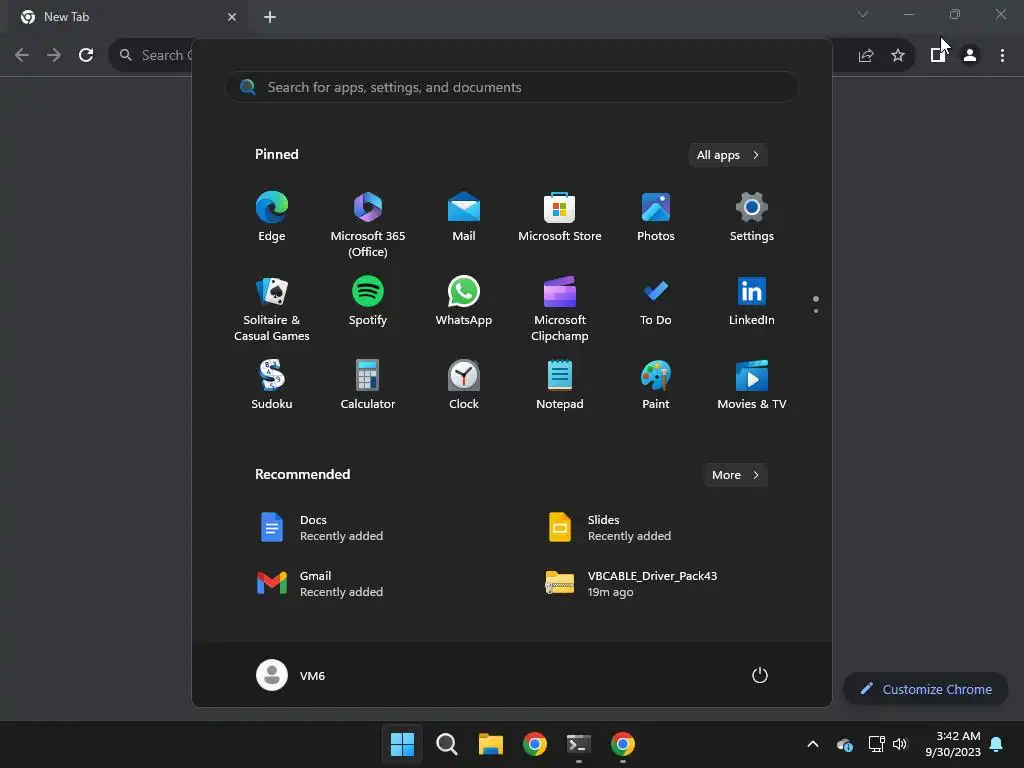This screenshot has width=1024, height=768.
Task: Open the volume control in the system tray
Action: 901,744
